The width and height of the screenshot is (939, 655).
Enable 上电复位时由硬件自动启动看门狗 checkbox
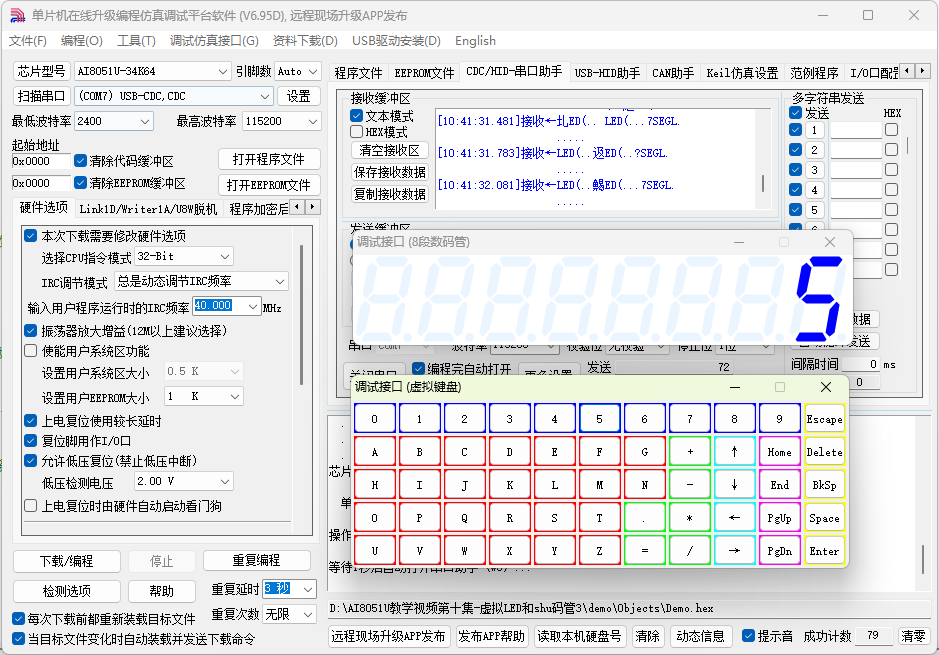31,506
